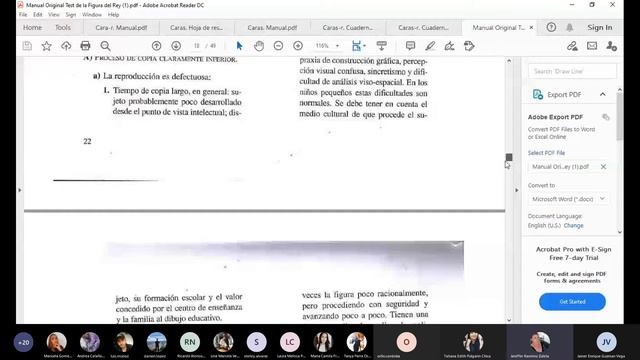Open the Sign menu
Image resolution: width=640 pixels, height=360 pixels.
[x=71, y=14]
